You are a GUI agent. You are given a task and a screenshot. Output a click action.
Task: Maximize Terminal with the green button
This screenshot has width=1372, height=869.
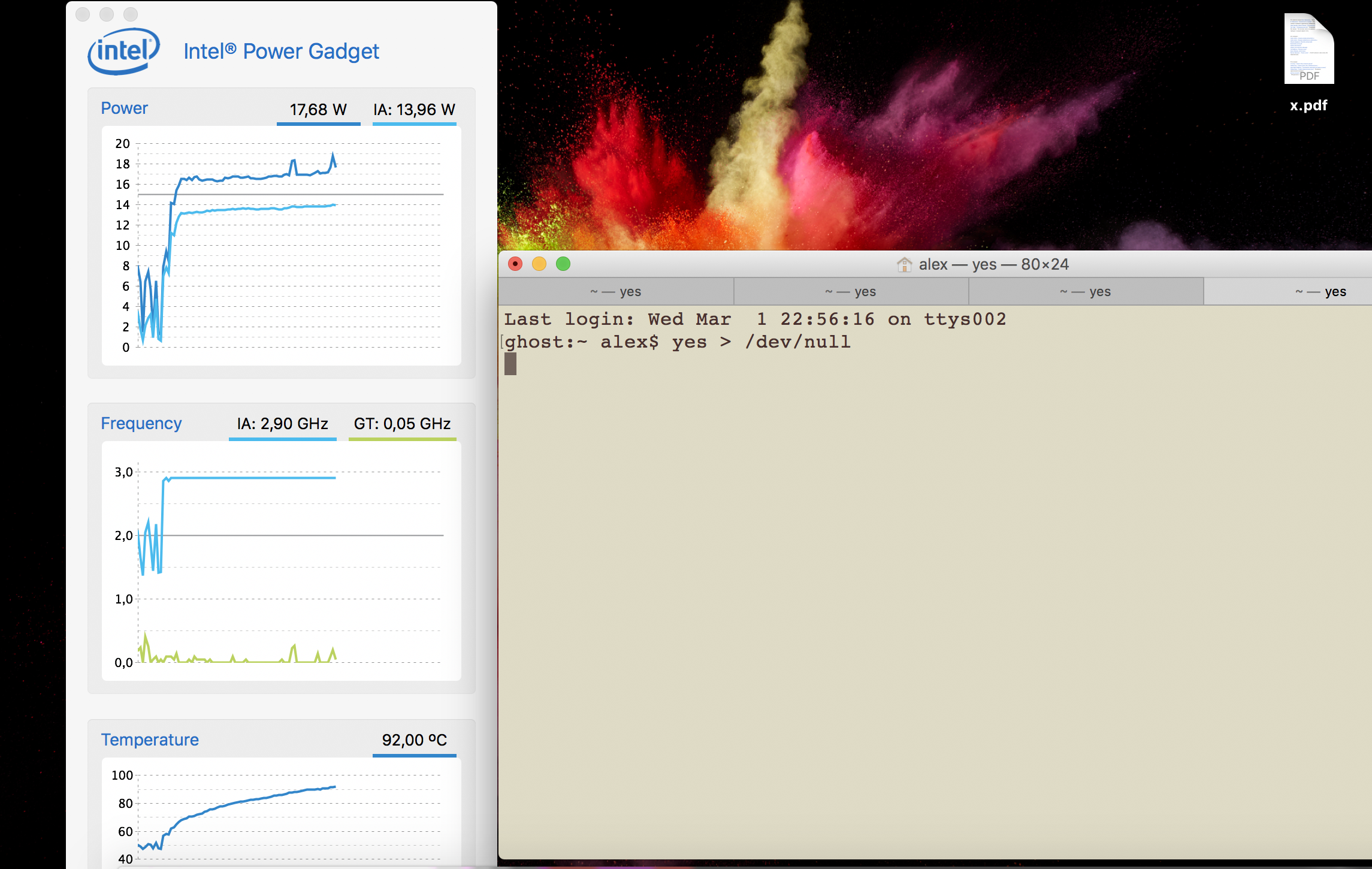point(563,264)
